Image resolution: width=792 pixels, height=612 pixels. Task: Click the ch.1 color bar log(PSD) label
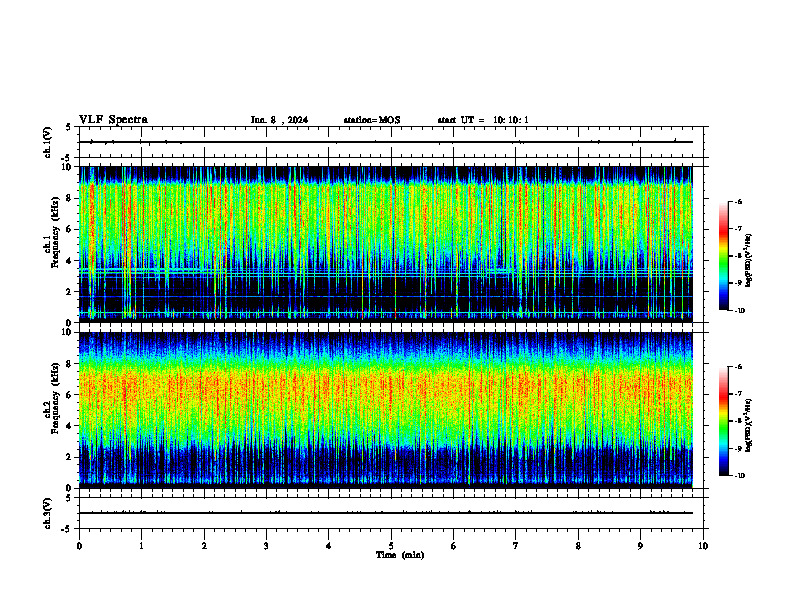(748, 261)
